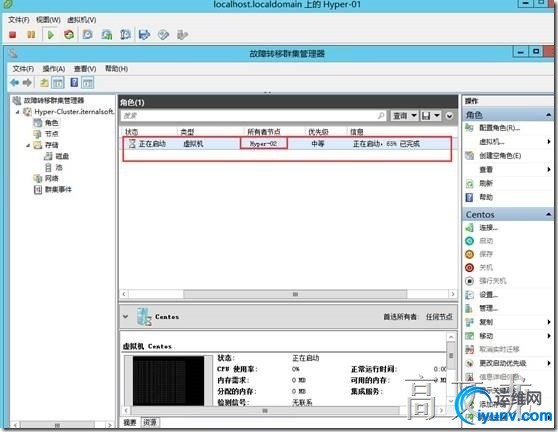Click the Help icon in the cluster manager toolbar
The height and width of the screenshot is (432, 558).
point(74,83)
